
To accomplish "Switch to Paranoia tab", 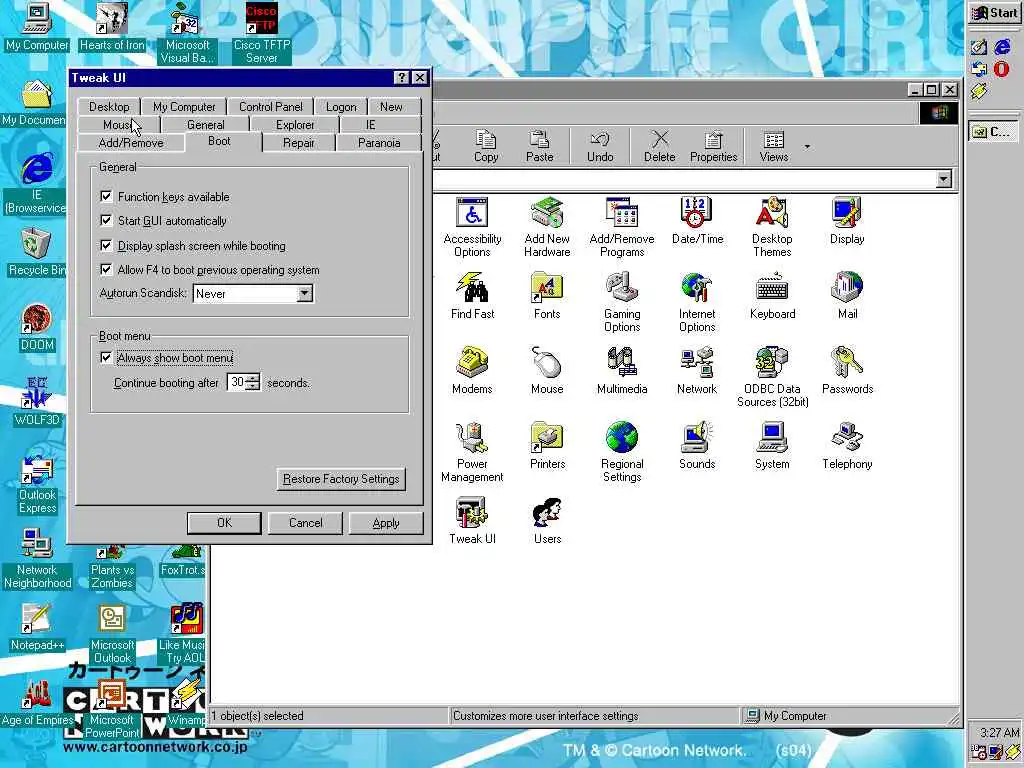I will pyautogui.click(x=379, y=142).
